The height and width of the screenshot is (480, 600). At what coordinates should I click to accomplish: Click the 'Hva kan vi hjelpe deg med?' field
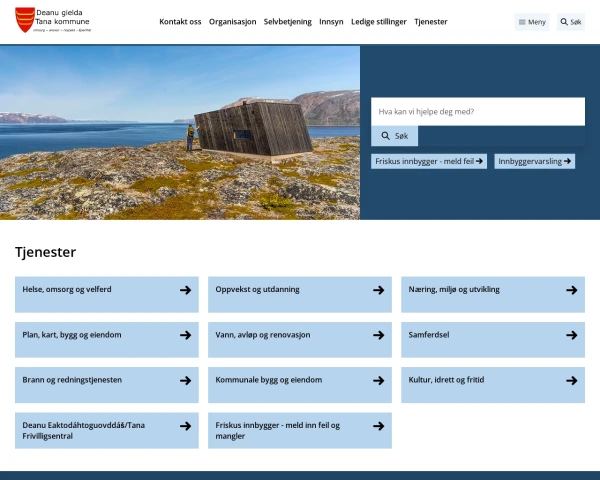477,112
